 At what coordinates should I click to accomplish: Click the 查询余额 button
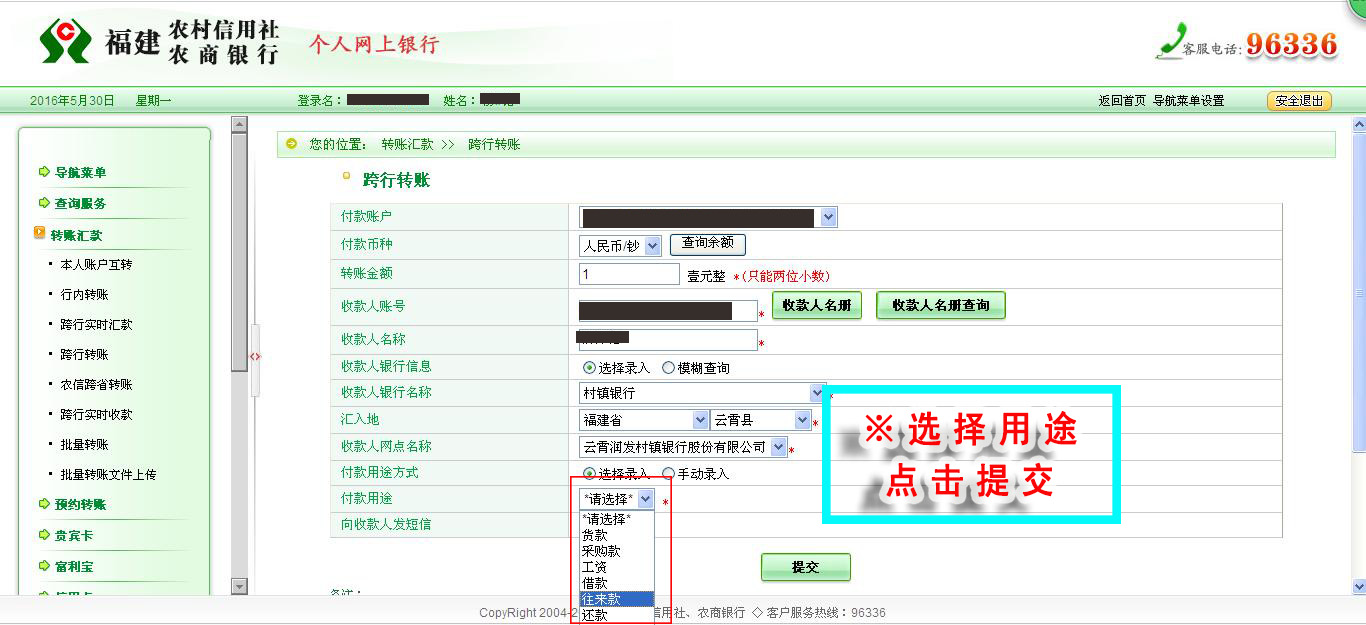pyautogui.click(x=707, y=243)
